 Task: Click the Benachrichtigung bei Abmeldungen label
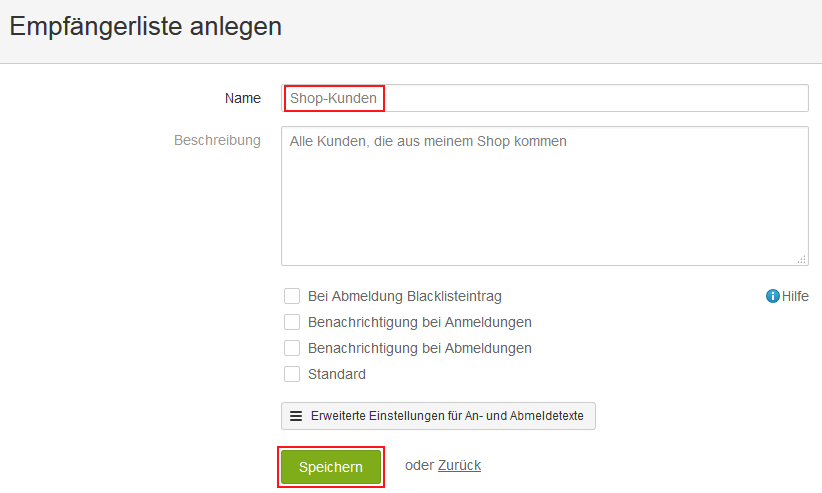click(x=420, y=348)
